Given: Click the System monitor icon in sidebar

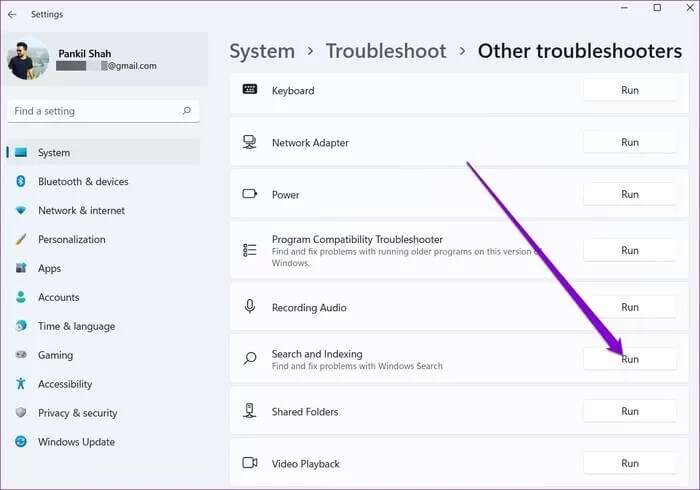Looking at the screenshot, I should coord(21,153).
